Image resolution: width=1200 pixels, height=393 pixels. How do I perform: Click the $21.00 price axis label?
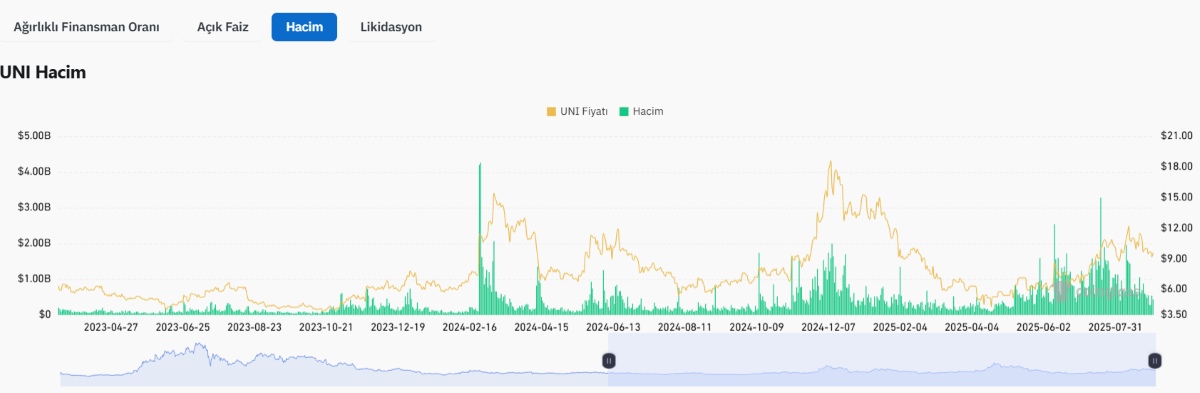pos(1176,135)
